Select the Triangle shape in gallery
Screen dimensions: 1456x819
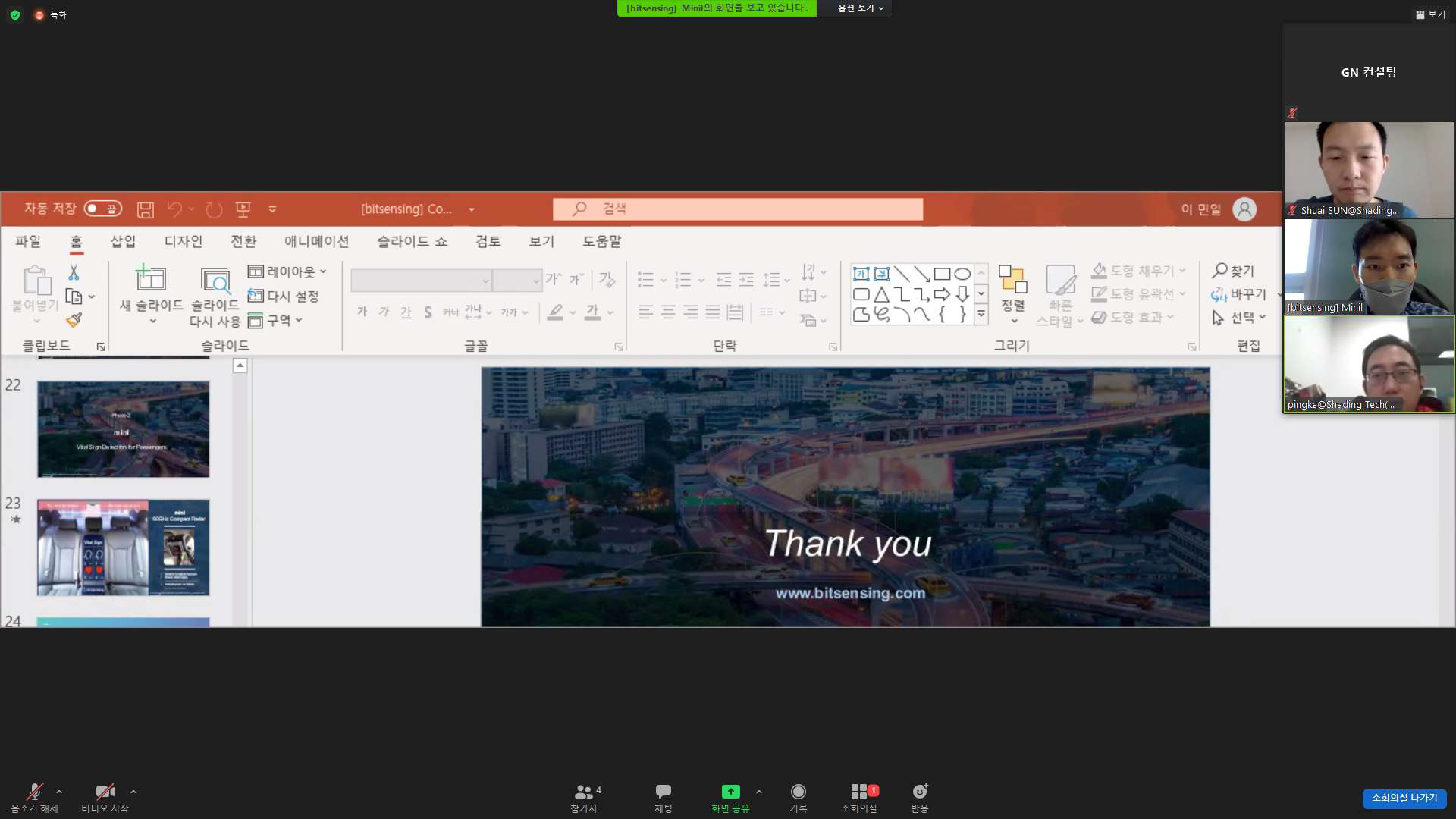[881, 294]
